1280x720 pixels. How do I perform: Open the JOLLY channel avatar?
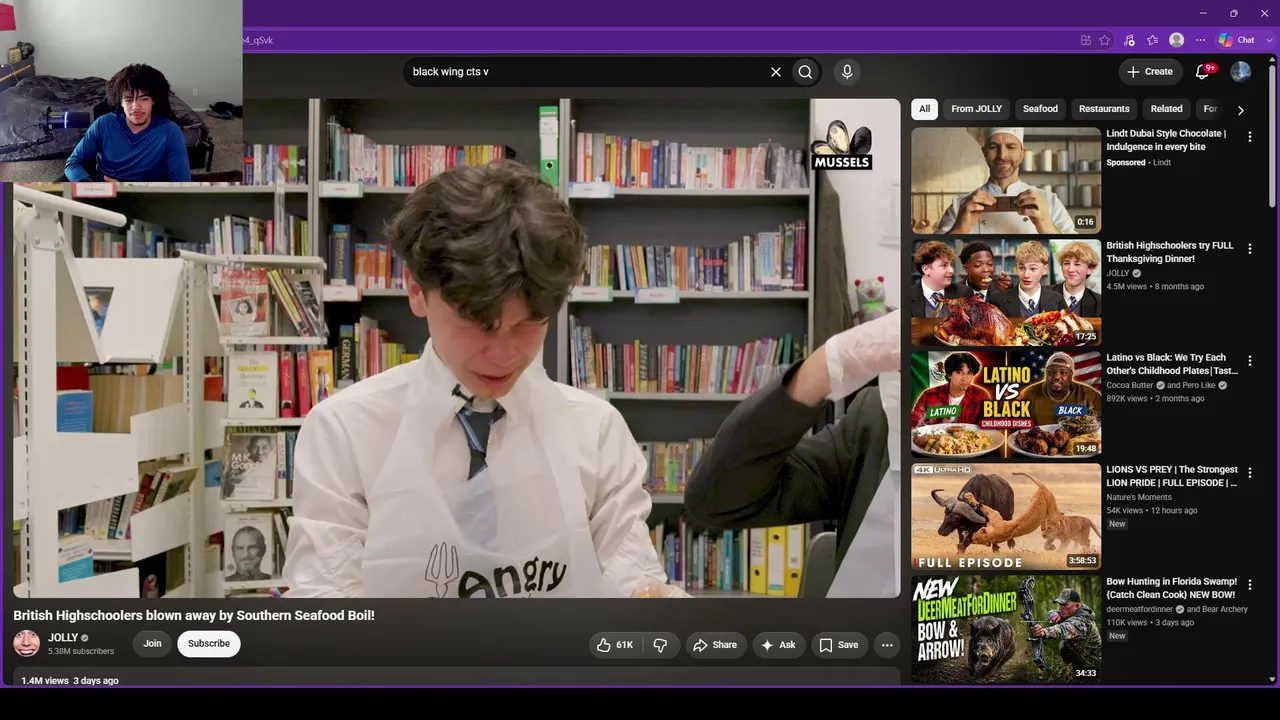pyautogui.click(x=27, y=643)
